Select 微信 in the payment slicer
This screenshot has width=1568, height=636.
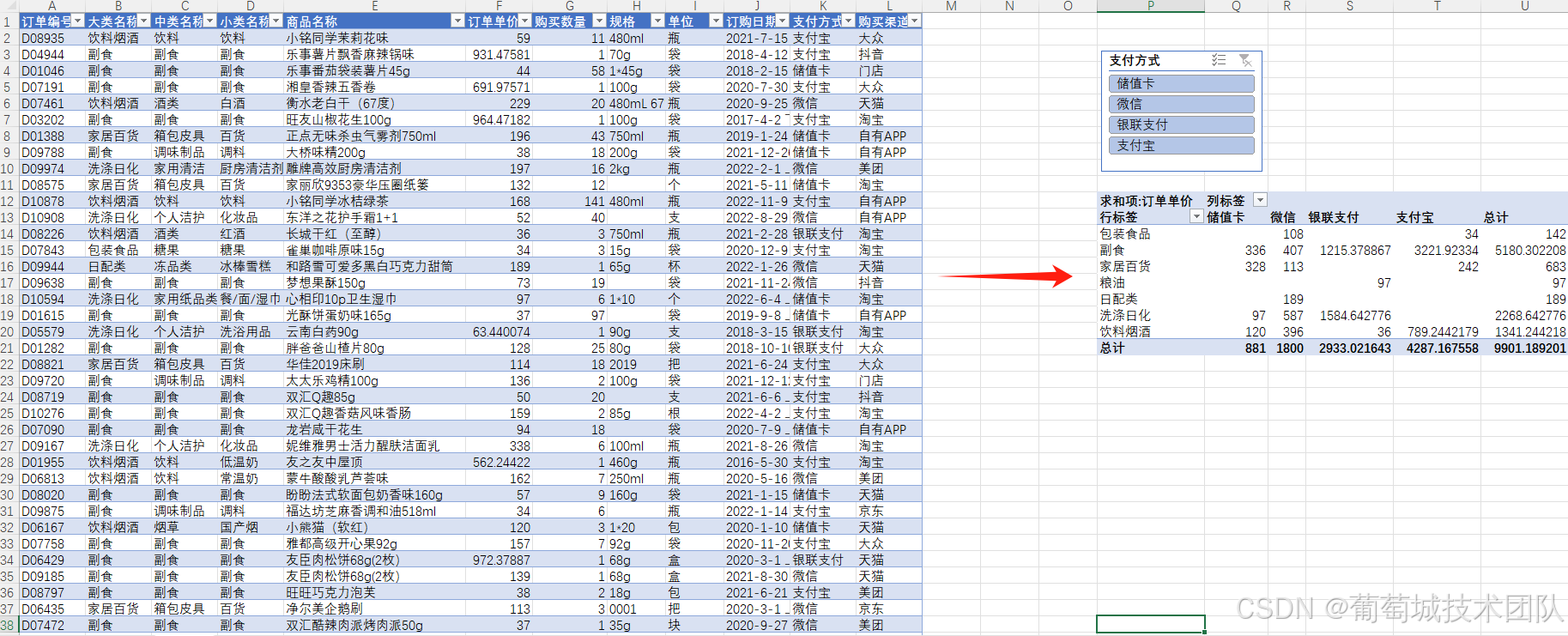1181,104
